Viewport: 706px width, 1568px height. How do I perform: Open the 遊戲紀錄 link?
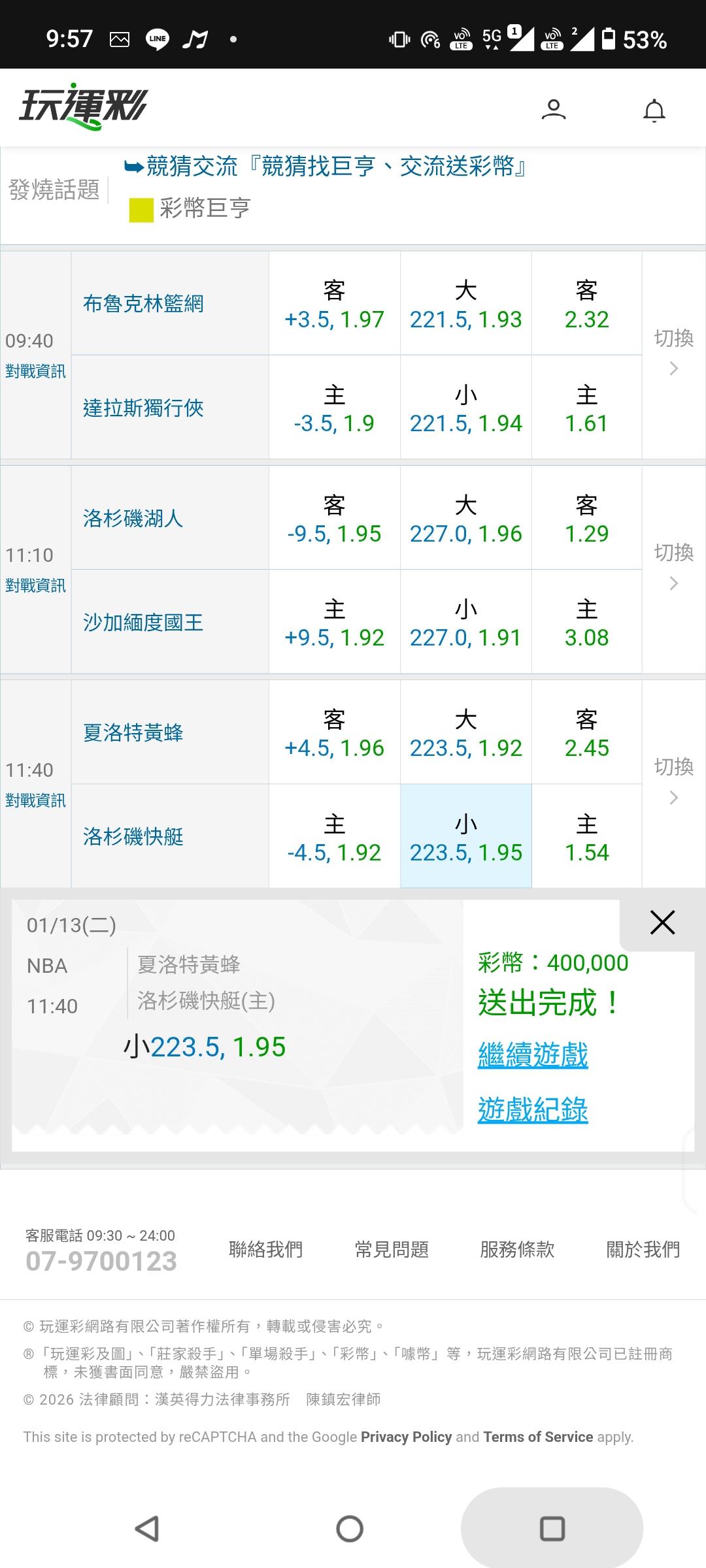click(x=533, y=1109)
